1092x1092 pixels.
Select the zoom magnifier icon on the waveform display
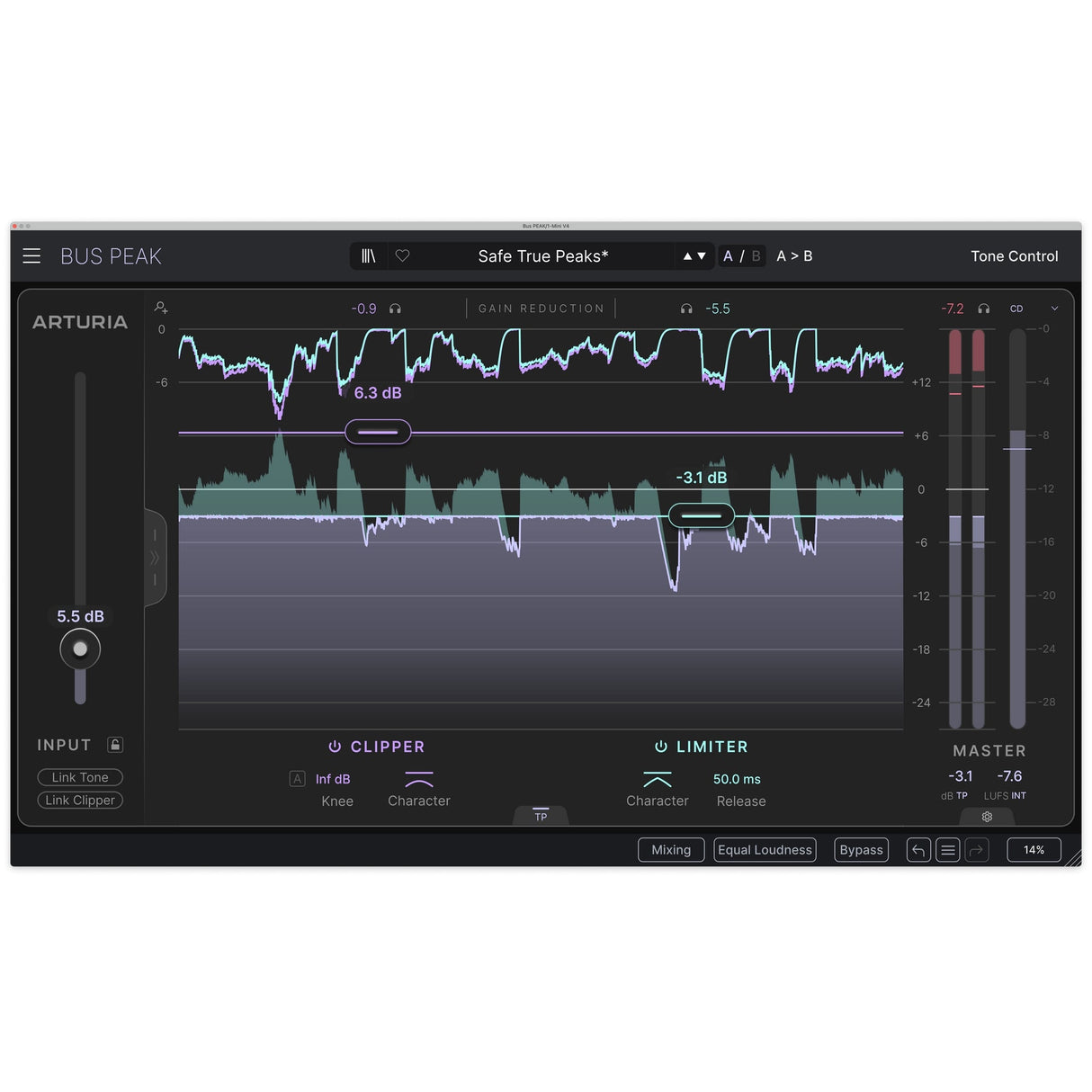[160, 308]
